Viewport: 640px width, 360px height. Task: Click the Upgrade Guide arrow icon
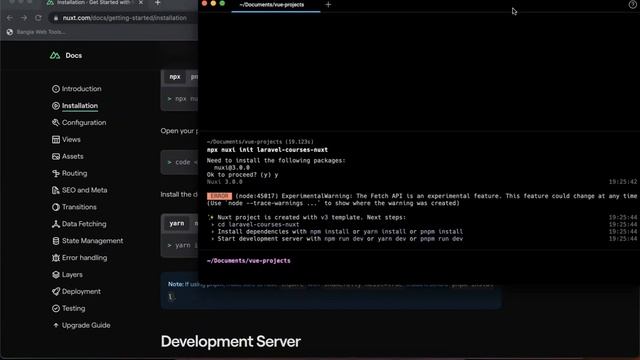56,325
